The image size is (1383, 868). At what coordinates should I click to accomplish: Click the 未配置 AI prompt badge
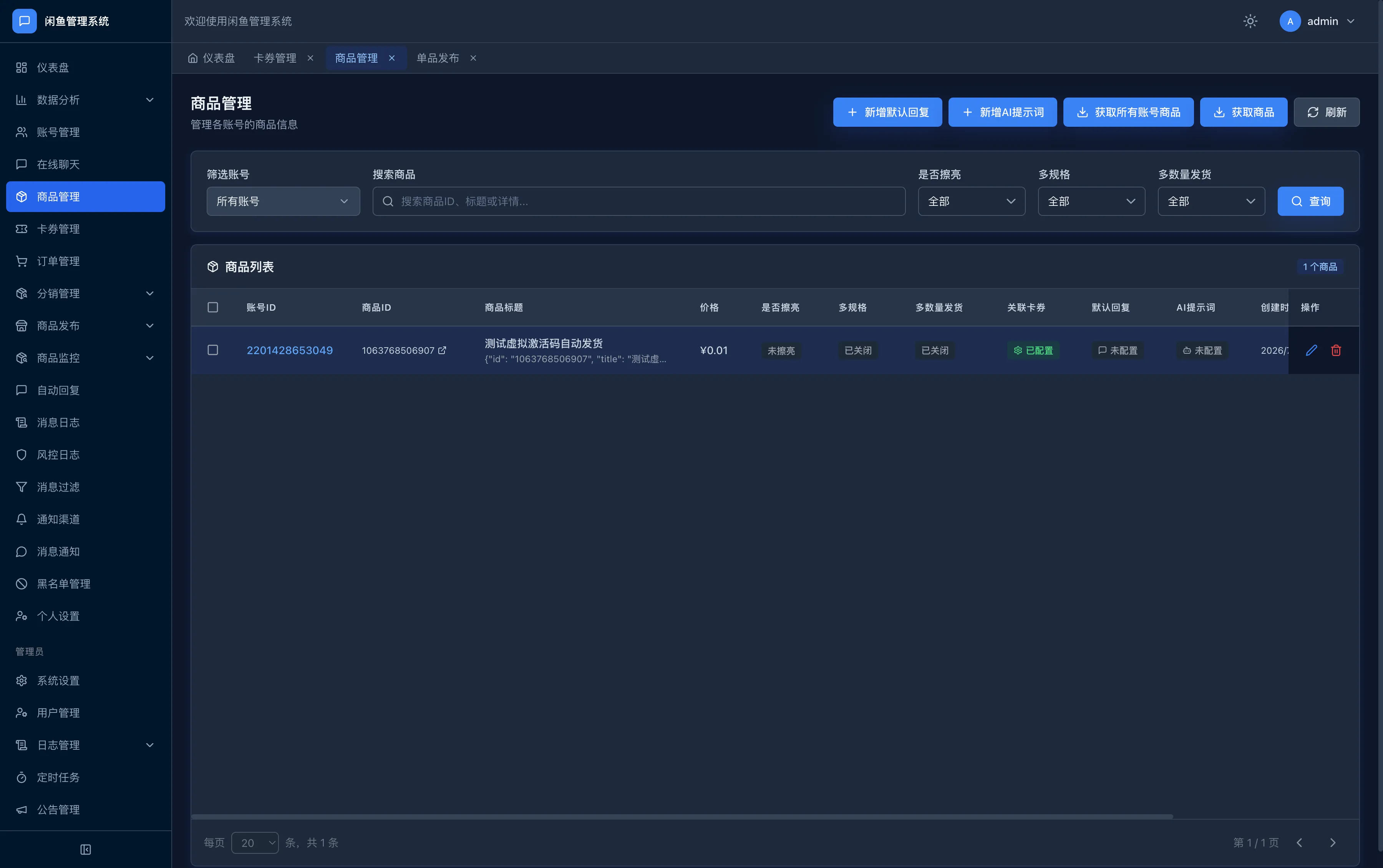[1202, 350]
